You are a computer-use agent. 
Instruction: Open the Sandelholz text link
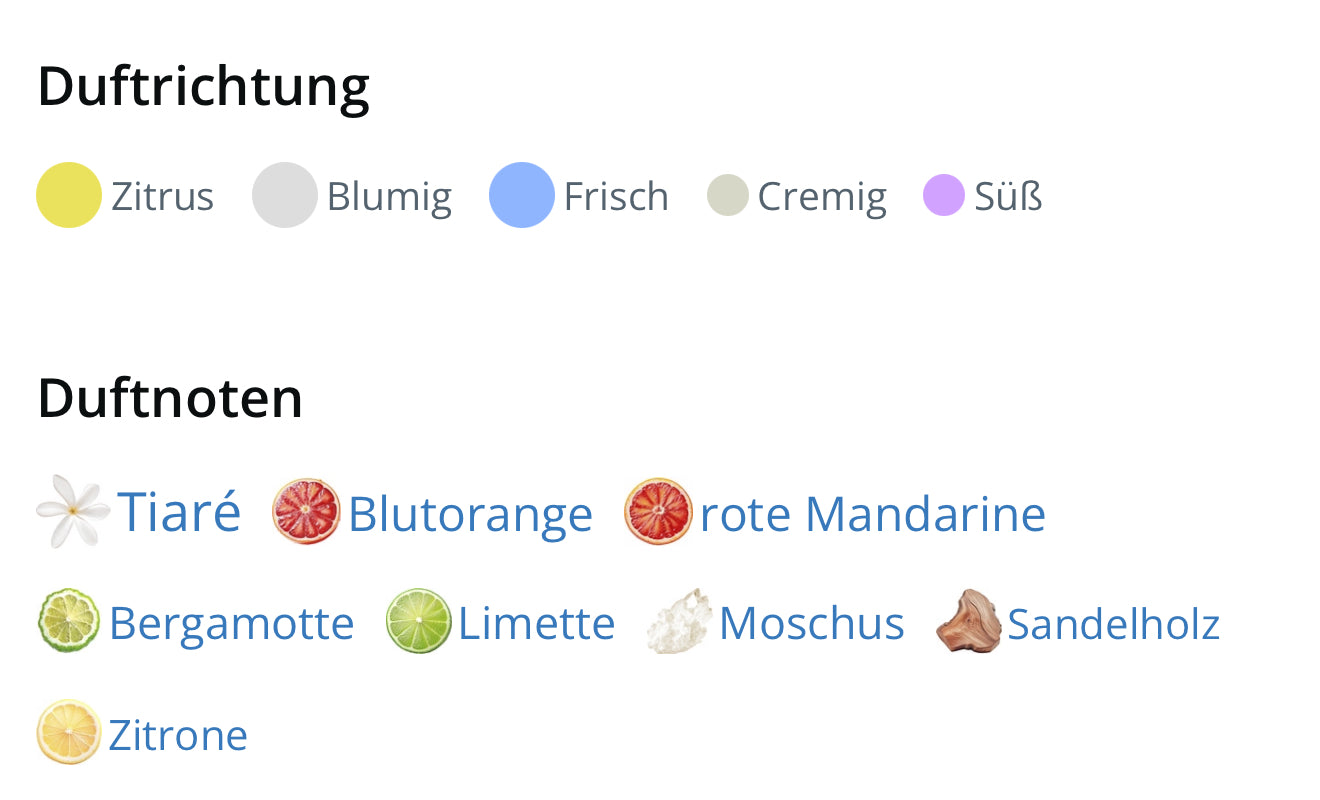coord(1113,623)
